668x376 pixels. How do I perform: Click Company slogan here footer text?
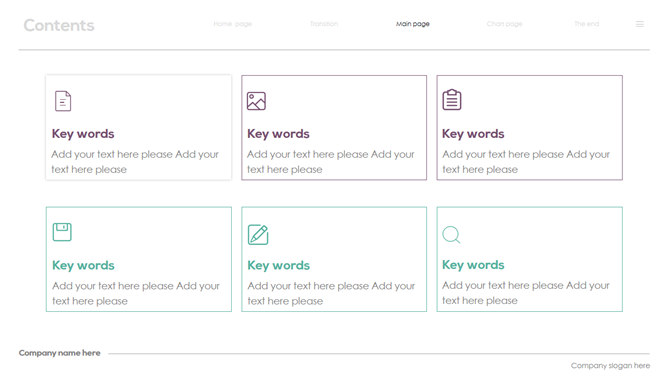pyautogui.click(x=610, y=365)
